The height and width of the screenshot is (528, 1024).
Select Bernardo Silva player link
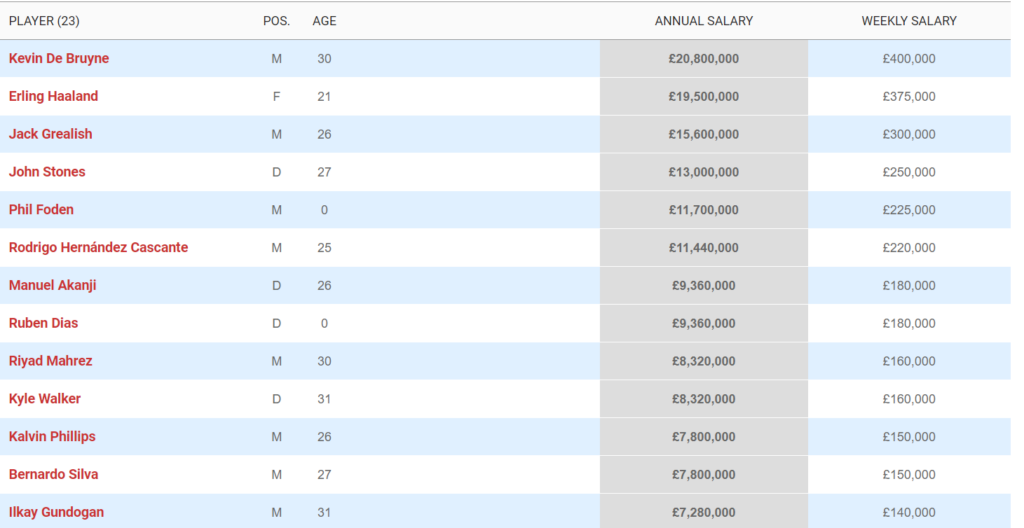[54, 474]
